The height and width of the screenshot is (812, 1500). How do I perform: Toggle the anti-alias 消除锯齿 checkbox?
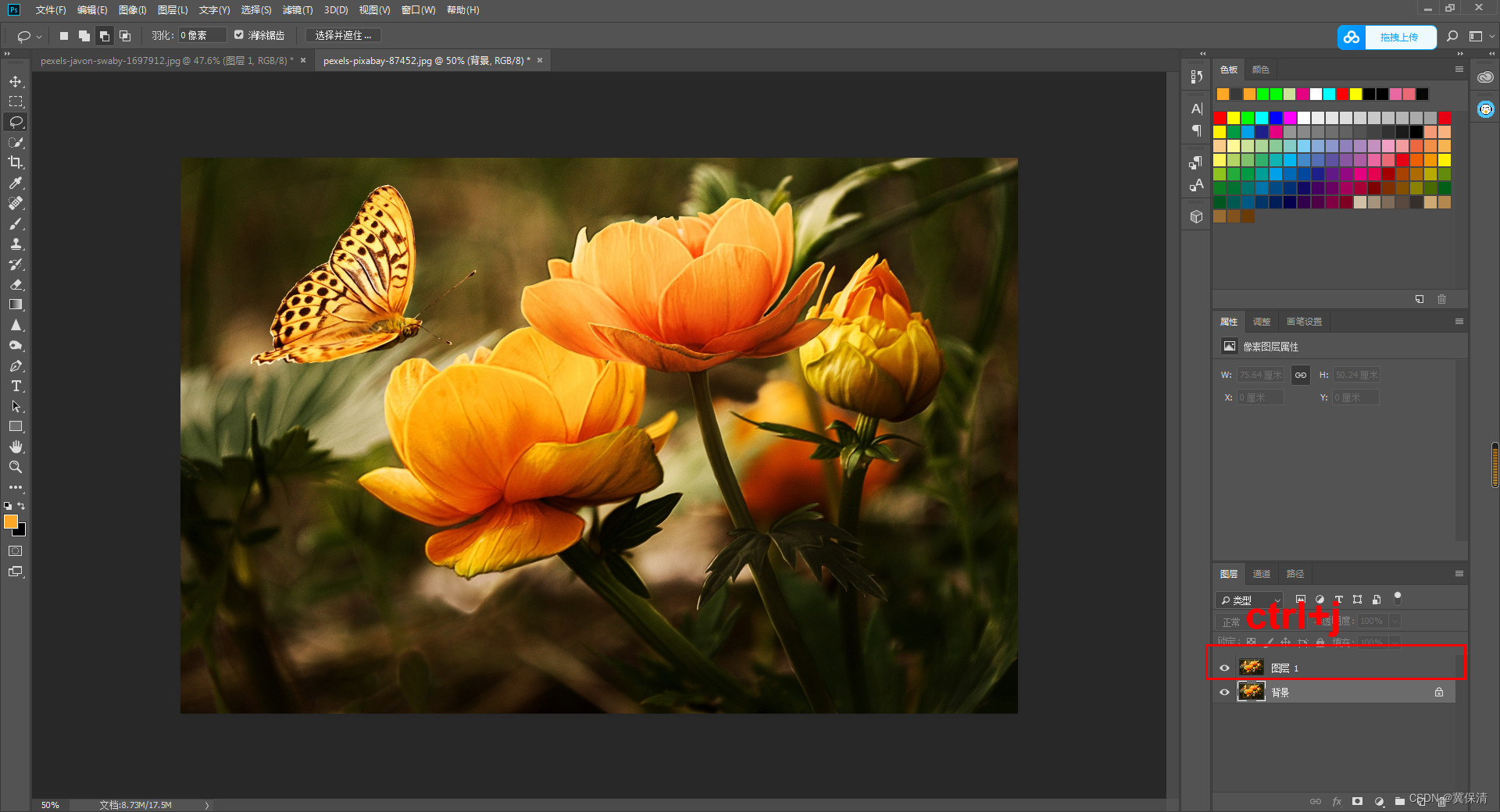point(239,35)
